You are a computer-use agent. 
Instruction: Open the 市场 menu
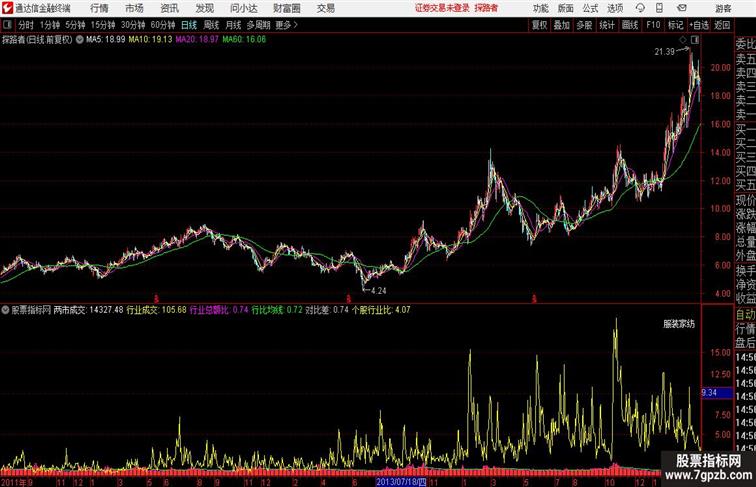[x=134, y=8]
